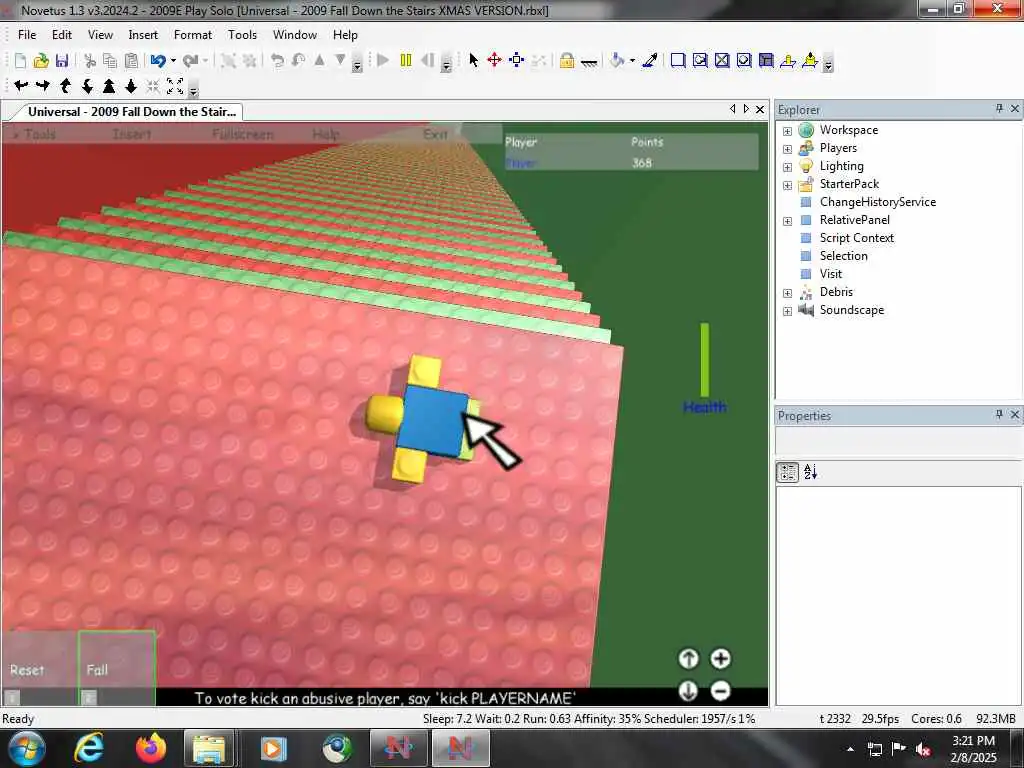Expand the RelativePanel tree node
This screenshot has width=1024, height=768.
(787, 221)
